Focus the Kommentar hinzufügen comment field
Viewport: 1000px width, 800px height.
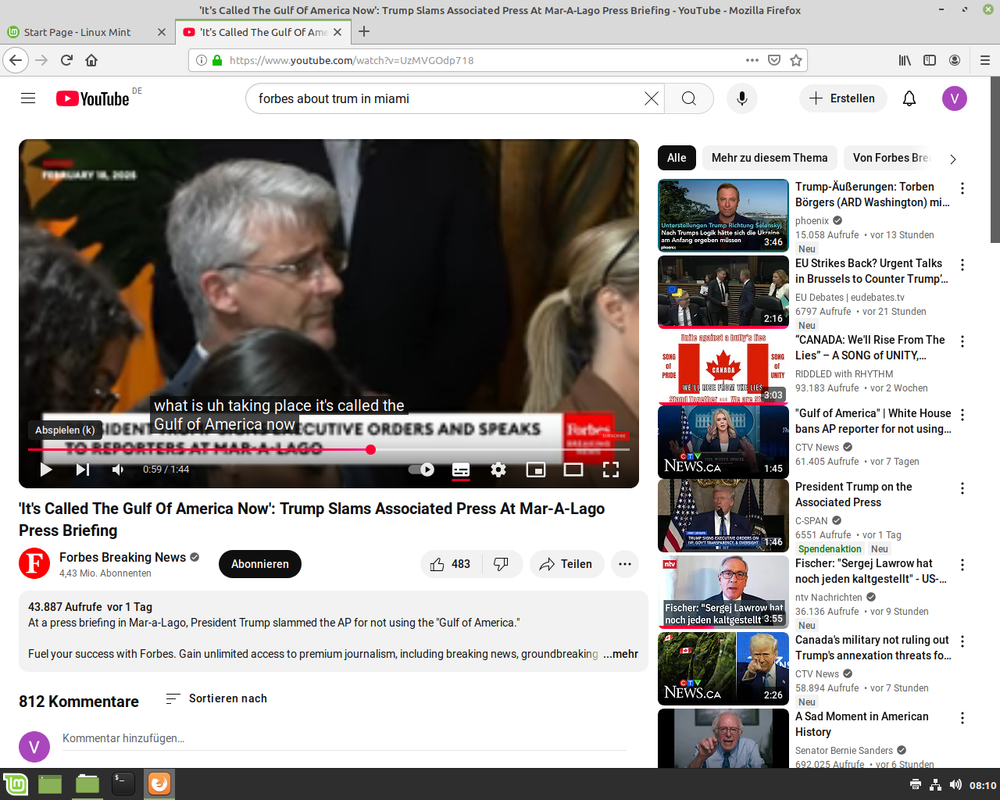coord(344,738)
